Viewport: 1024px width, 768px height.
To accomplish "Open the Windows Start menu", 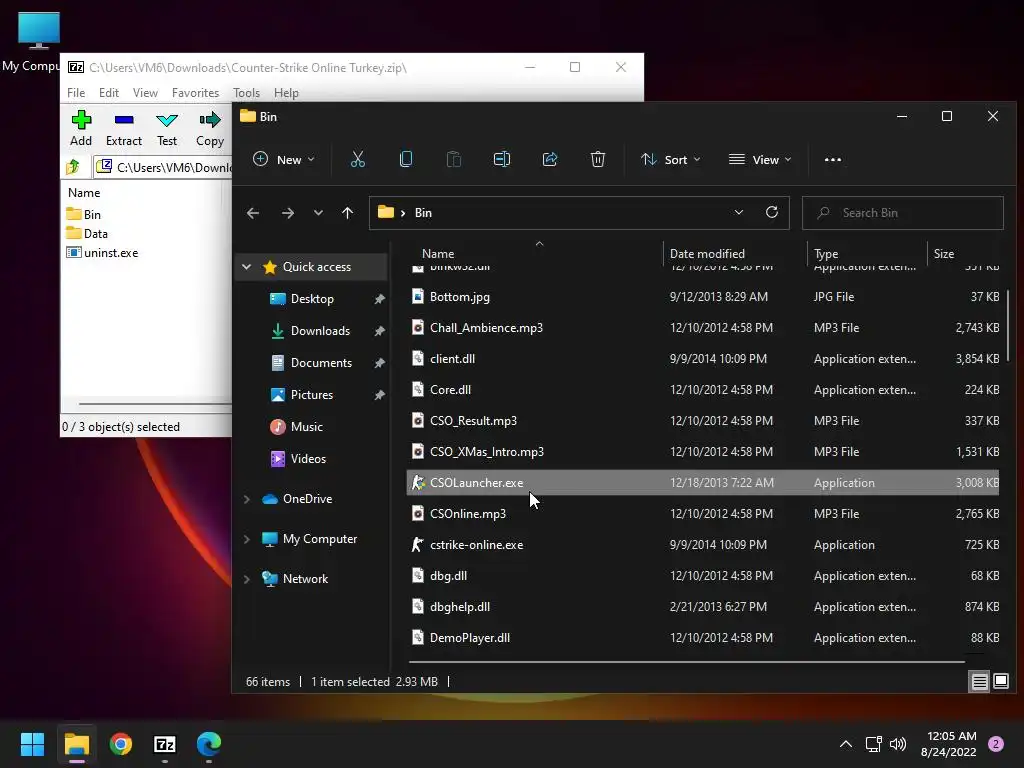I will [32, 744].
